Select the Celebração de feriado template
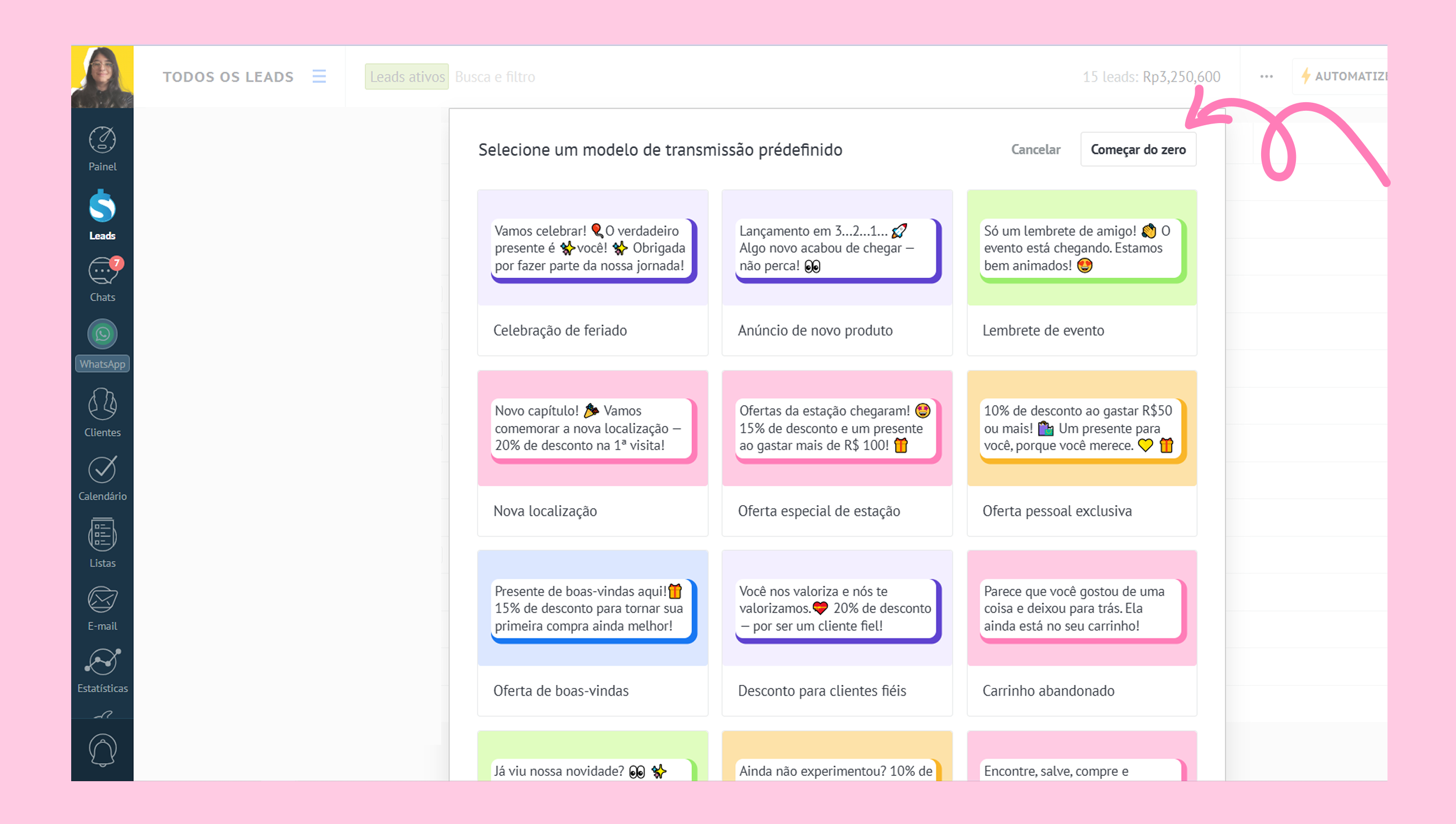Viewport: 1456px width, 824px height. click(x=592, y=273)
